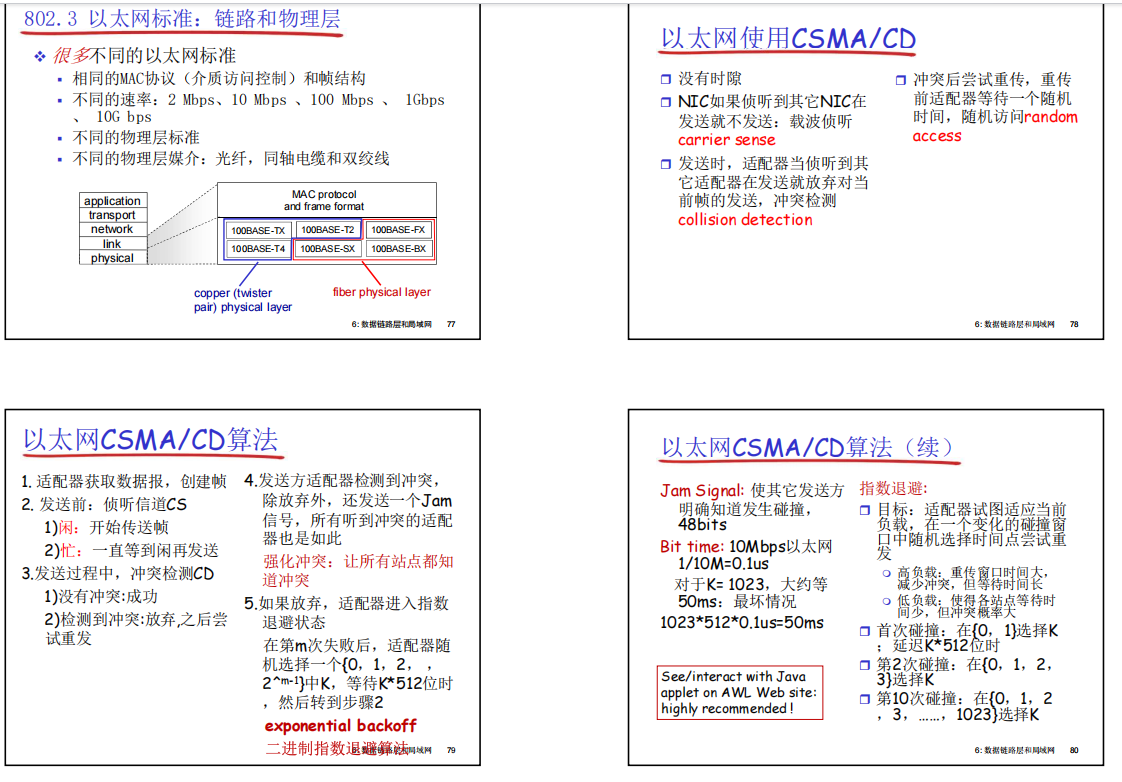
Task: Select the 100BASE-T4 box
Action: coord(258,249)
